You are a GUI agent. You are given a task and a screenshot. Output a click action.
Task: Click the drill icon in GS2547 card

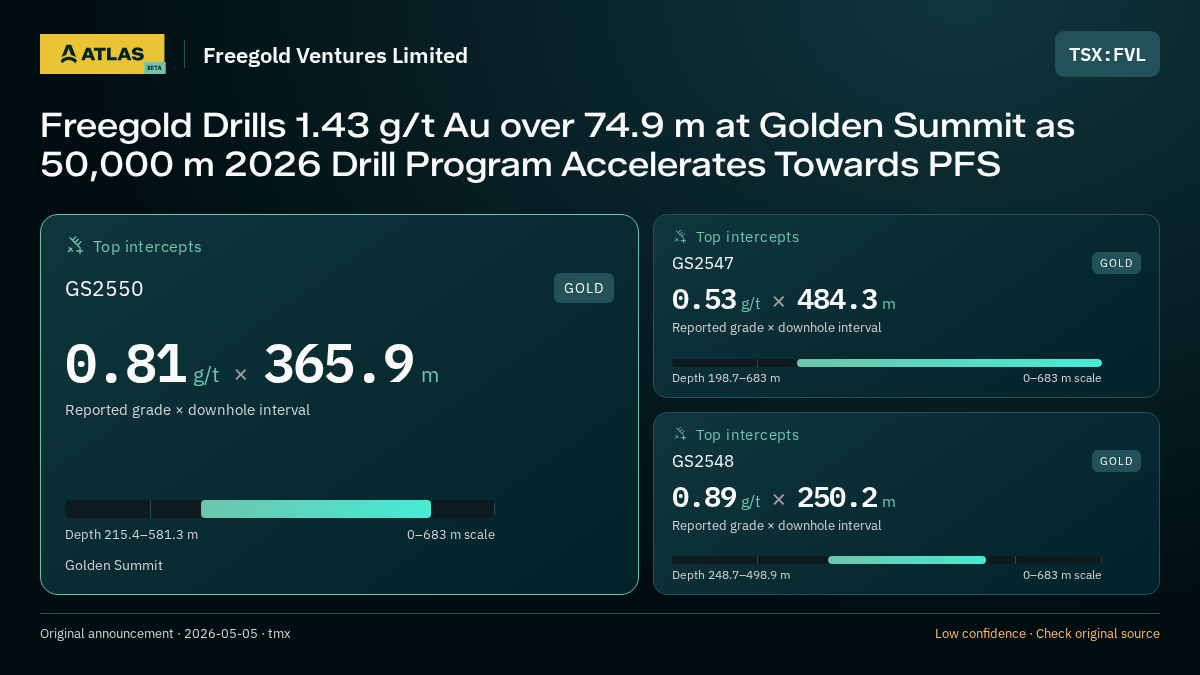point(680,237)
